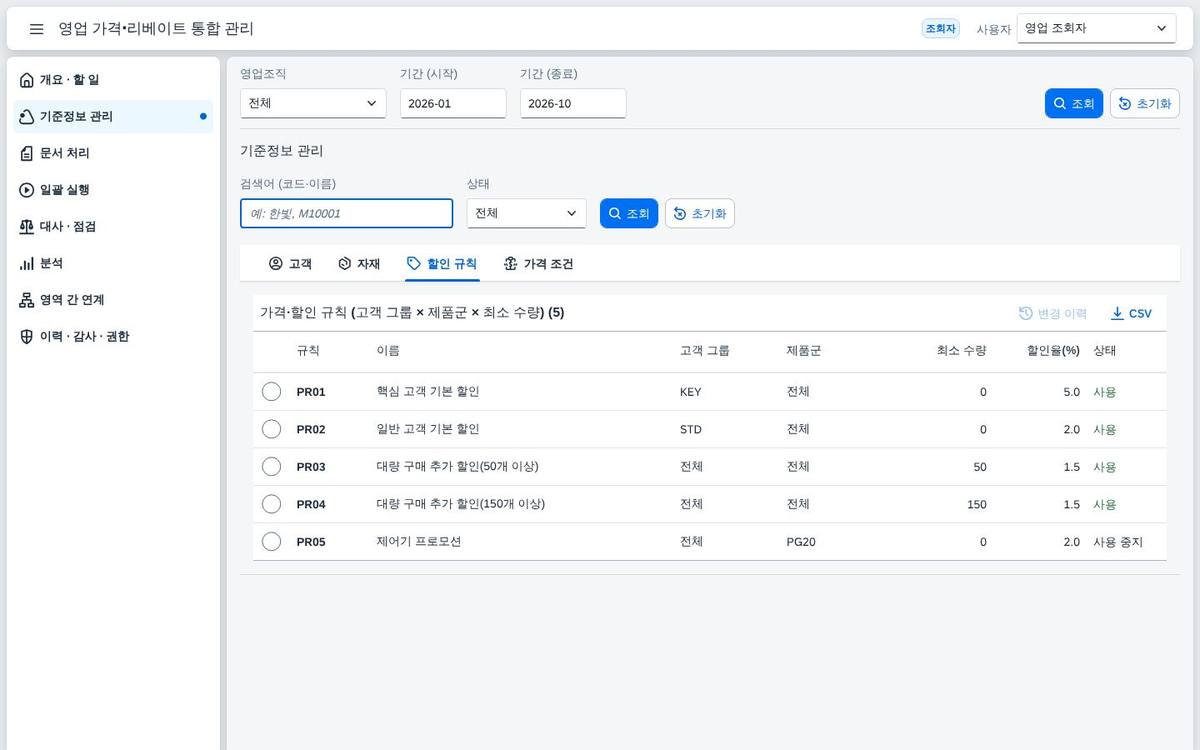The width and height of the screenshot is (1200, 750).
Task: Switch to the 고객 tab
Action: click(290, 264)
